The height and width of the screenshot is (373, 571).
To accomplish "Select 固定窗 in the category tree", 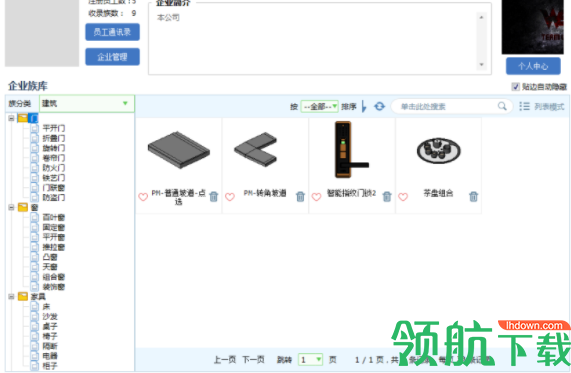I will [x=54, y=227].
